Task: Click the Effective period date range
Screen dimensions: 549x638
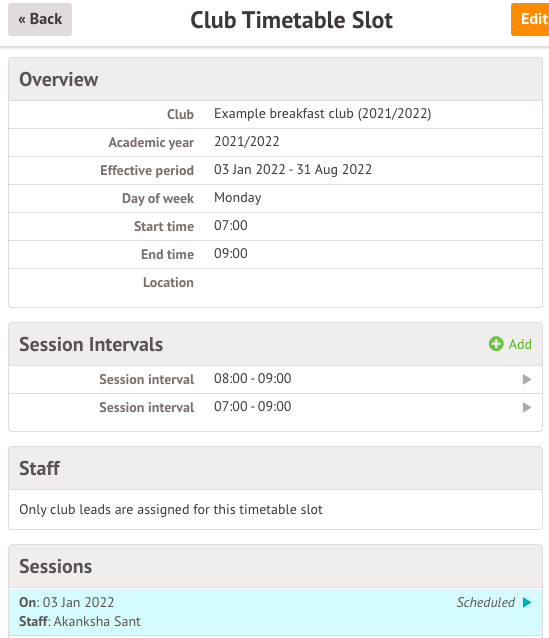Action: pos(293,169)
